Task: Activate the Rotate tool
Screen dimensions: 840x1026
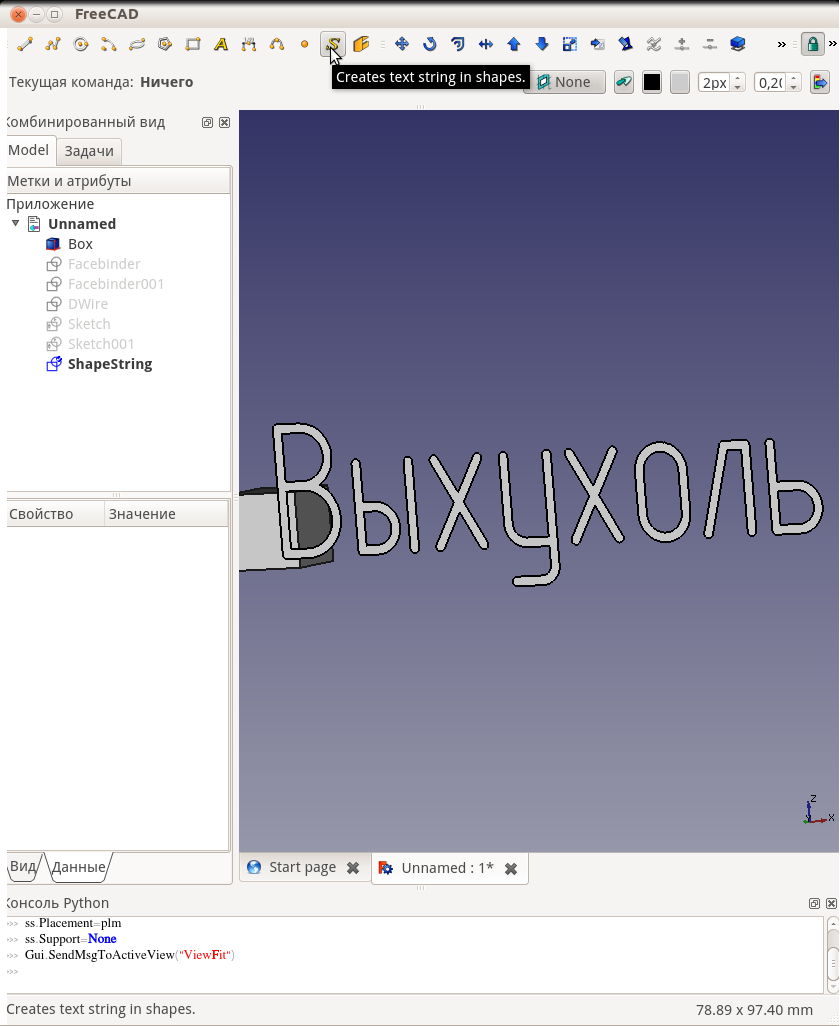Action: (x=430, y=44)
